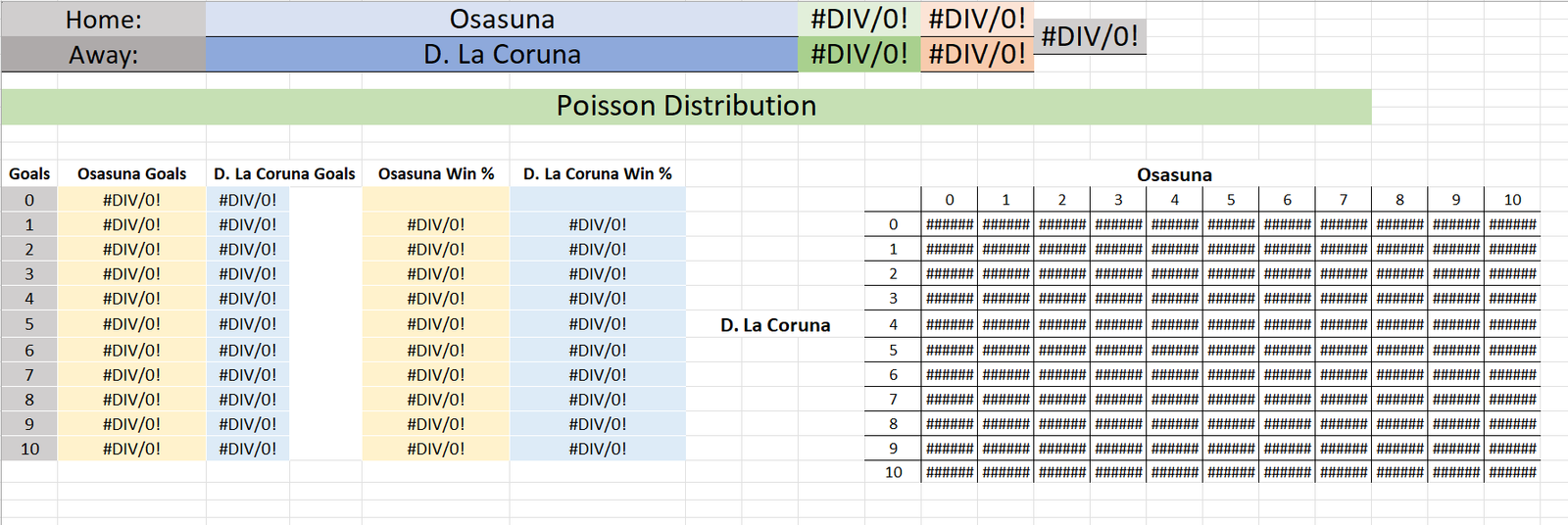Screen dimensions: 1568x525
Task: Select the light green #DIV/0! cell beside Osasuna
Action: click(859, 19)
